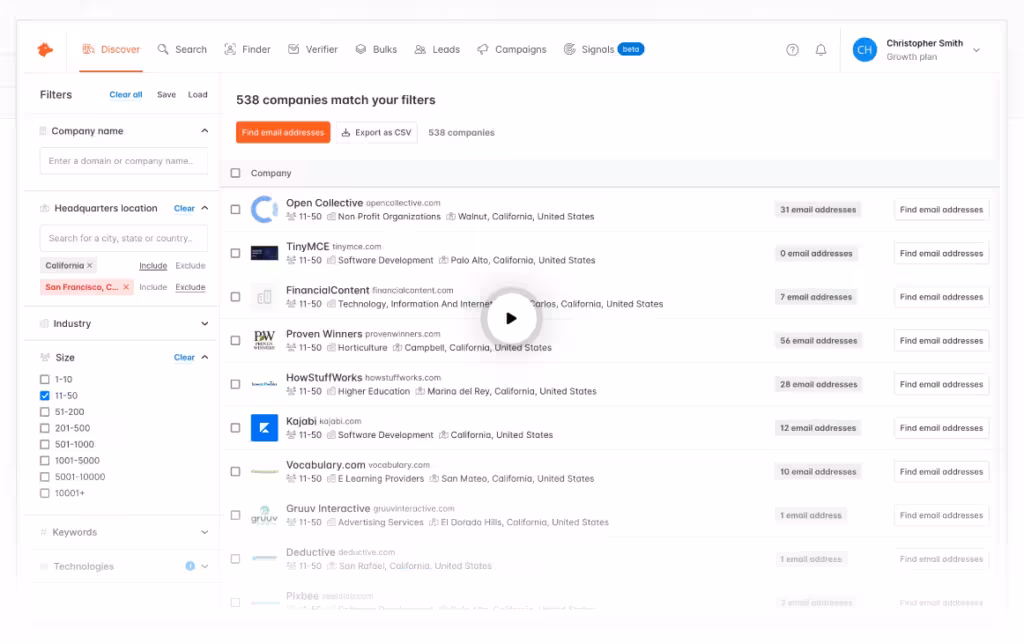This screenshot has width=1024, height=644.
Task: Expand the Industry filter section
Action: 204,324
